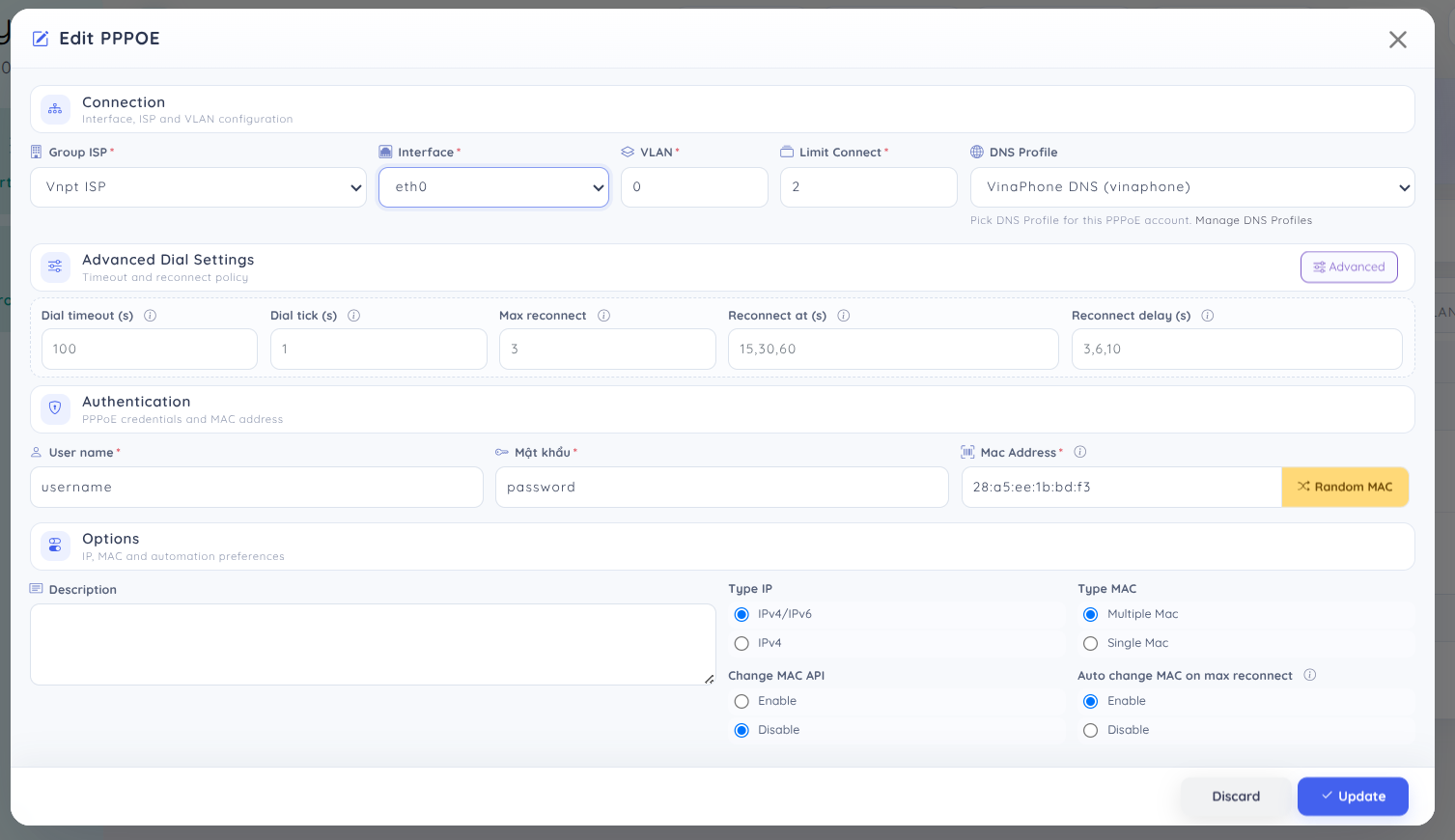Generate a Random MAC address
1455x840 pixels.
point(1345,488)
